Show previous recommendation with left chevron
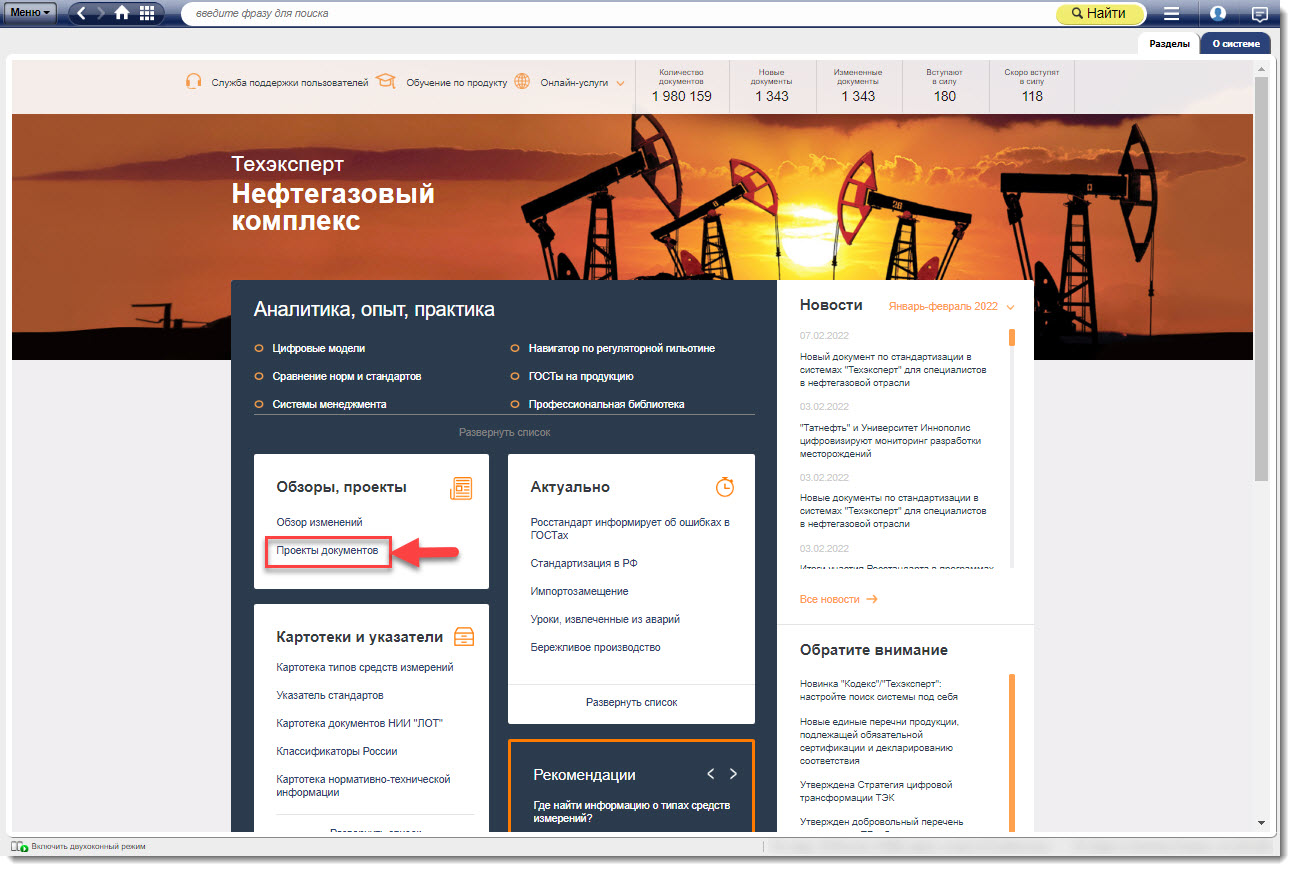Screen dimensions: 1295x871 point(710,774)
